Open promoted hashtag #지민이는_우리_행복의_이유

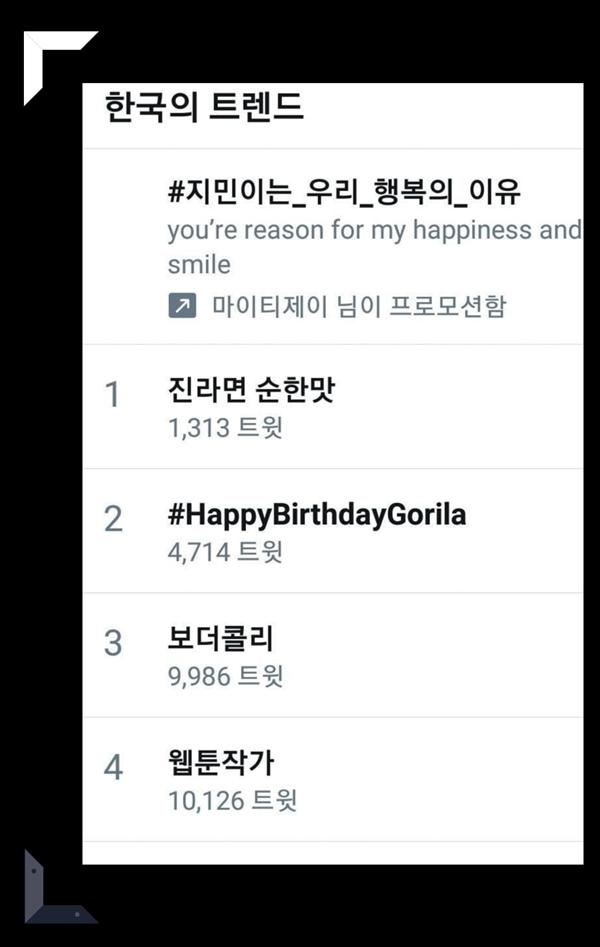(345, 190)
